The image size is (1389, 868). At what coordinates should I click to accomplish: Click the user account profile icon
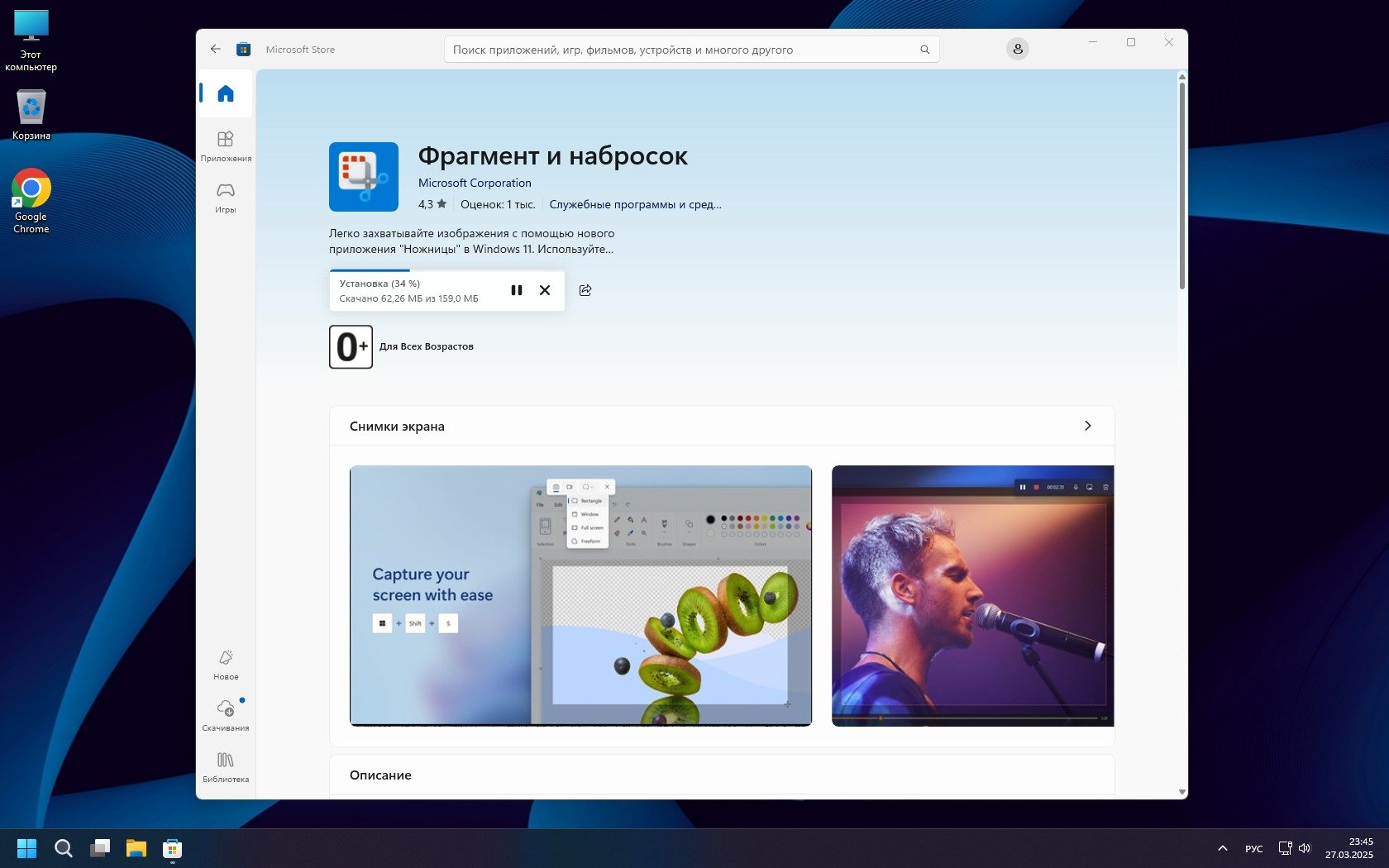1018,50
